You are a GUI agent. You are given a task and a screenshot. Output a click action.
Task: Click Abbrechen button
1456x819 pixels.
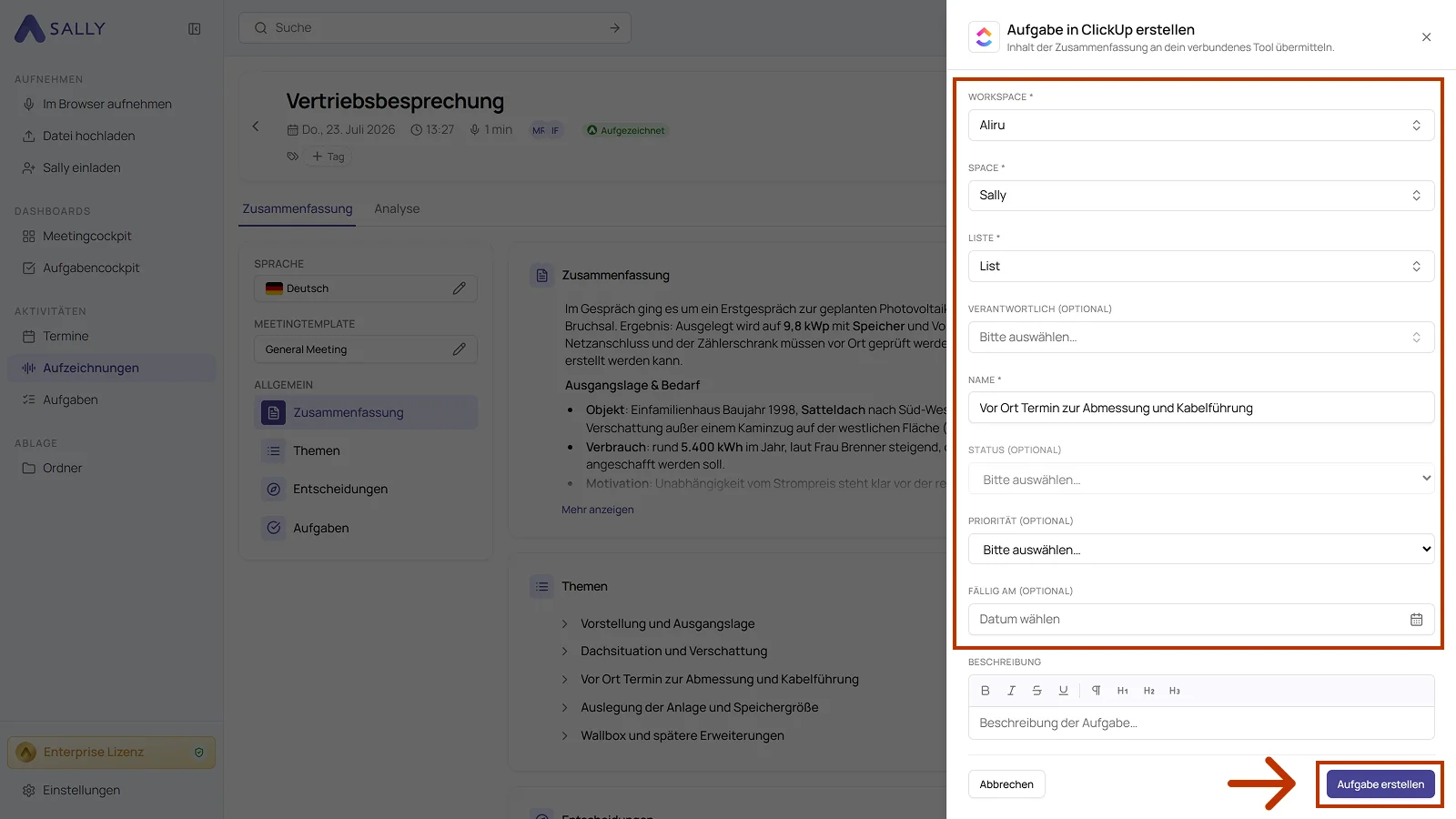pos(1006,784)
